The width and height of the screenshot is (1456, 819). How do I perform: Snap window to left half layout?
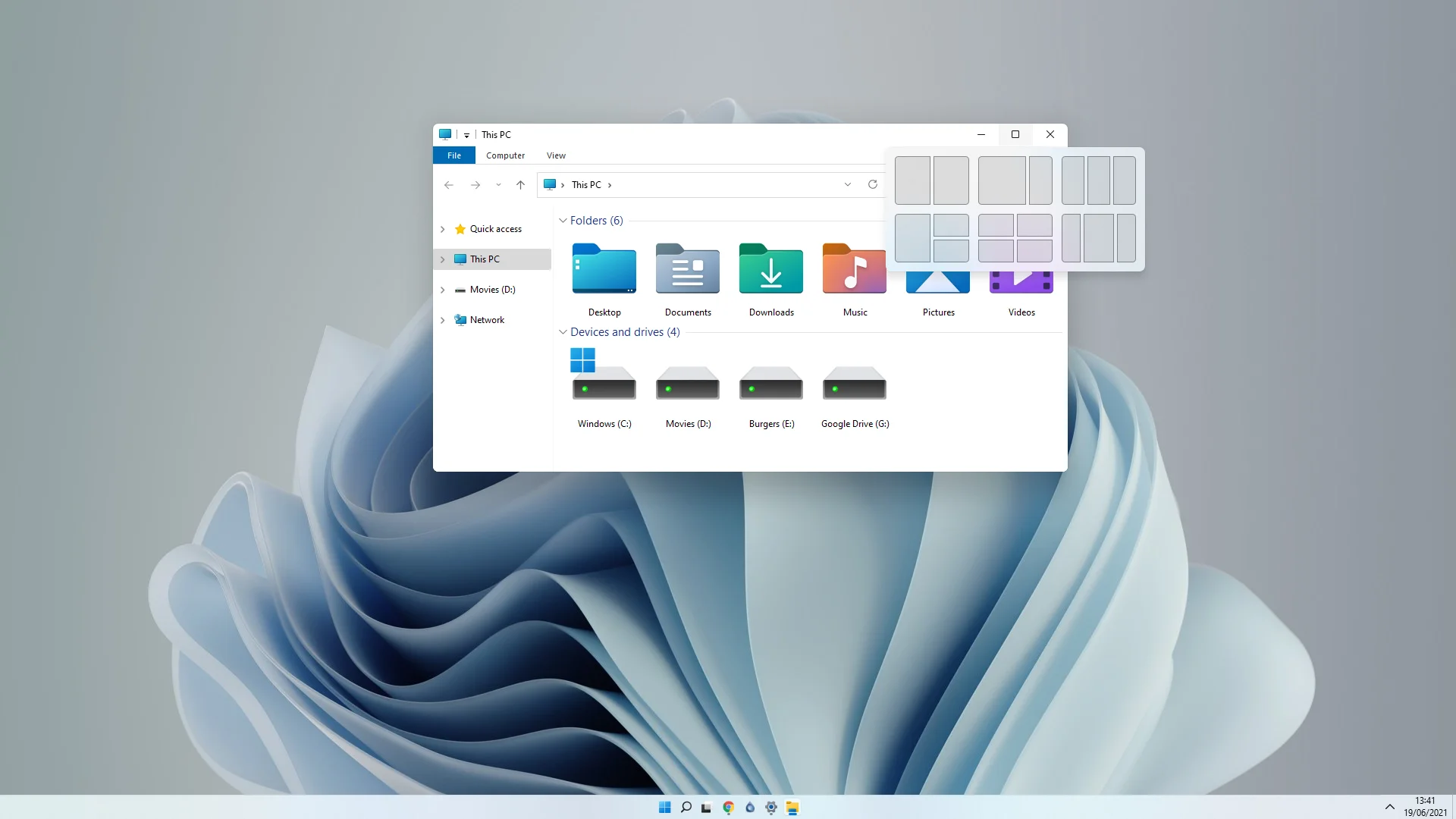(912, 180)
